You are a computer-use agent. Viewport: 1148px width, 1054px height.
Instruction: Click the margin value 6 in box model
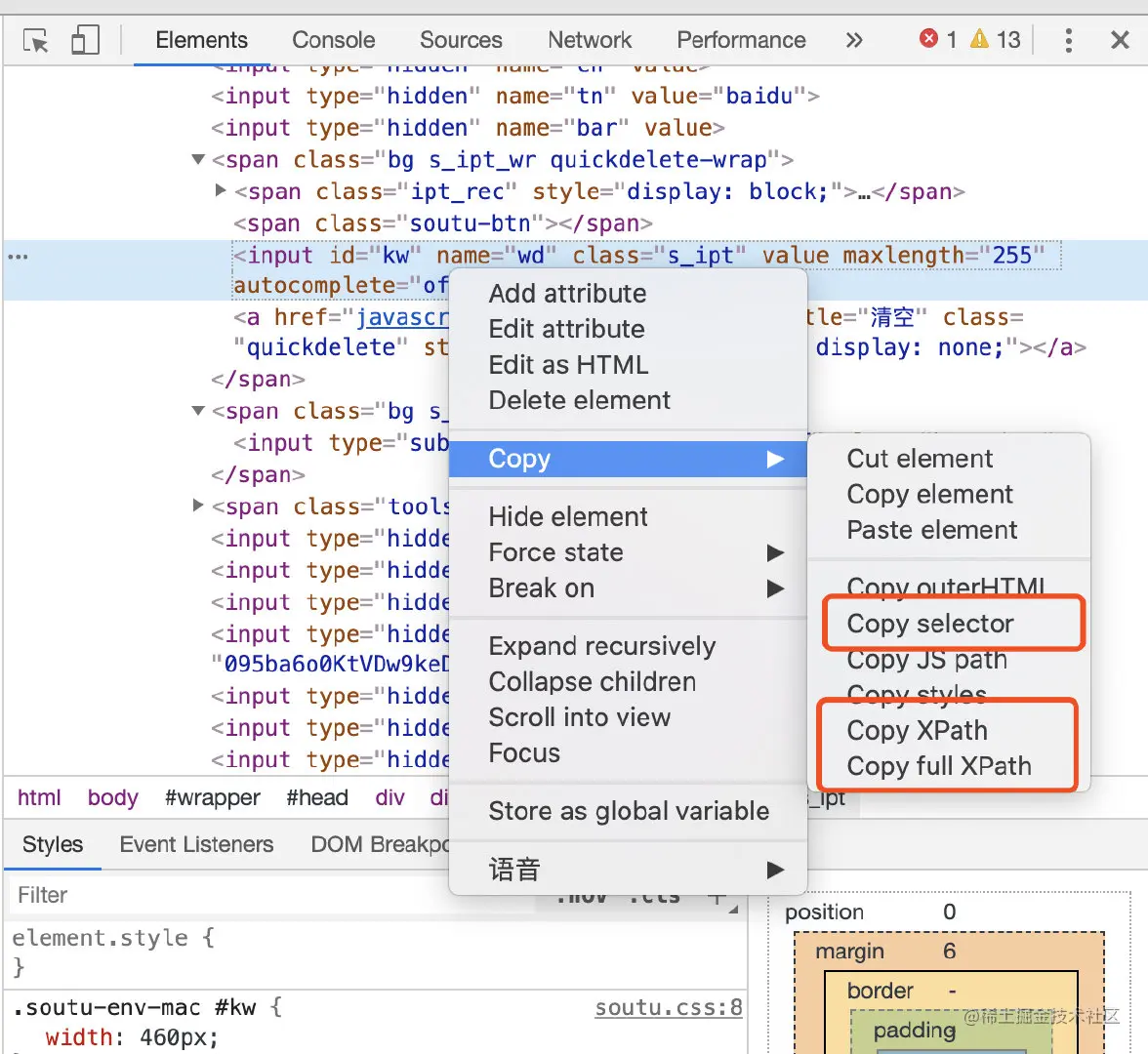tap(949, 951)
